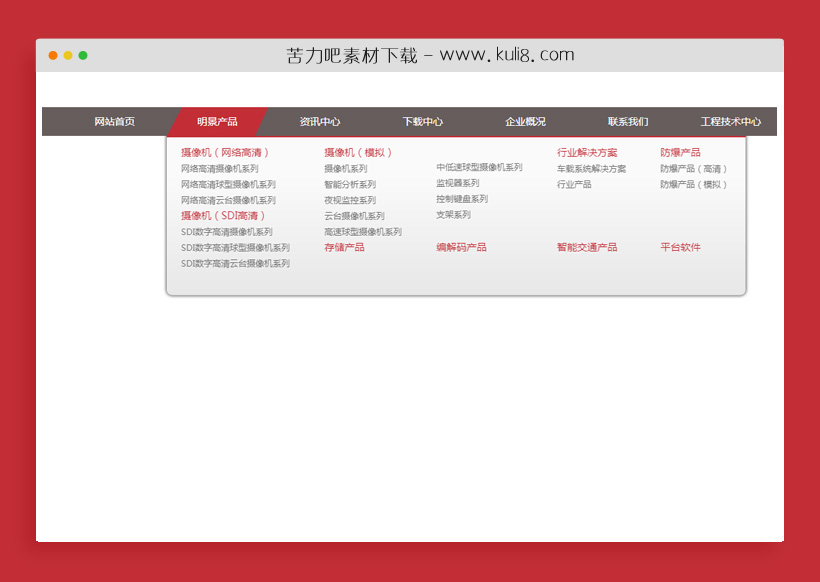The width and height of the screenshot is (820, 582).
Task: Expand the 企业概况 navigation menu
Action: point(523,121)
